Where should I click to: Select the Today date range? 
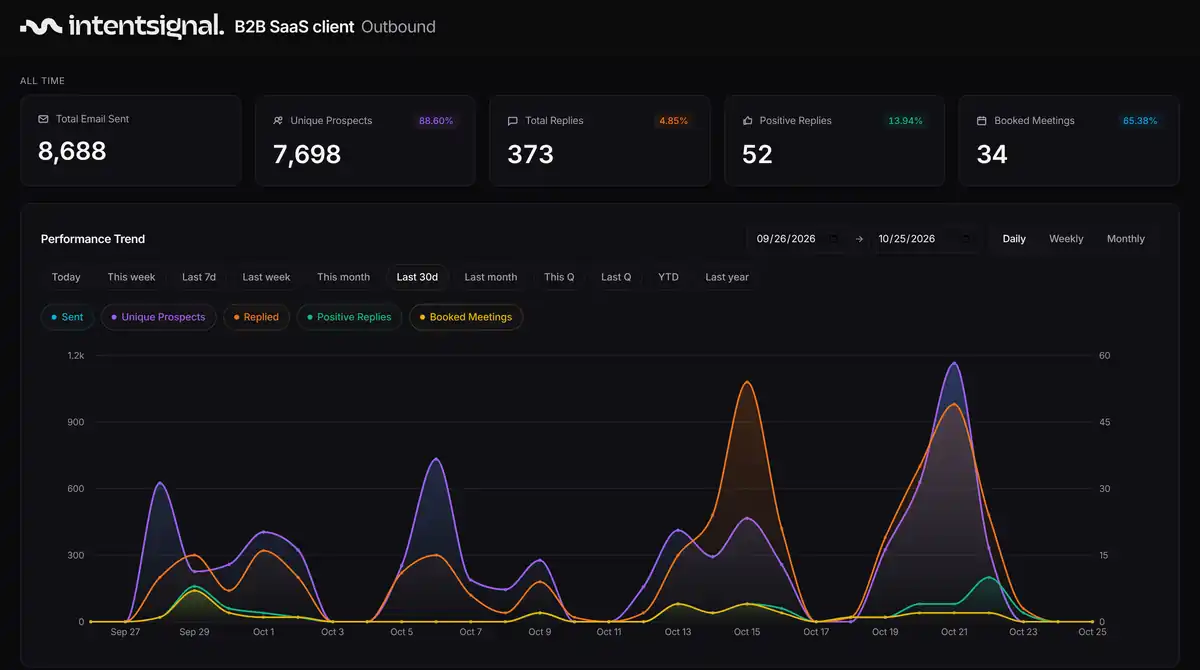pyautogui.click(x=66, y=277)
